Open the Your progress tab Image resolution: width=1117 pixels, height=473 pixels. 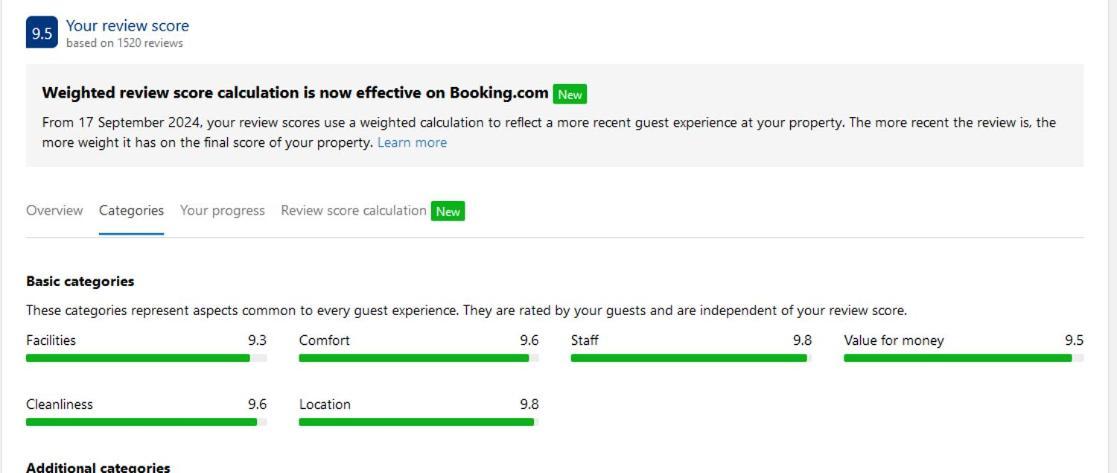pos(222,211)
